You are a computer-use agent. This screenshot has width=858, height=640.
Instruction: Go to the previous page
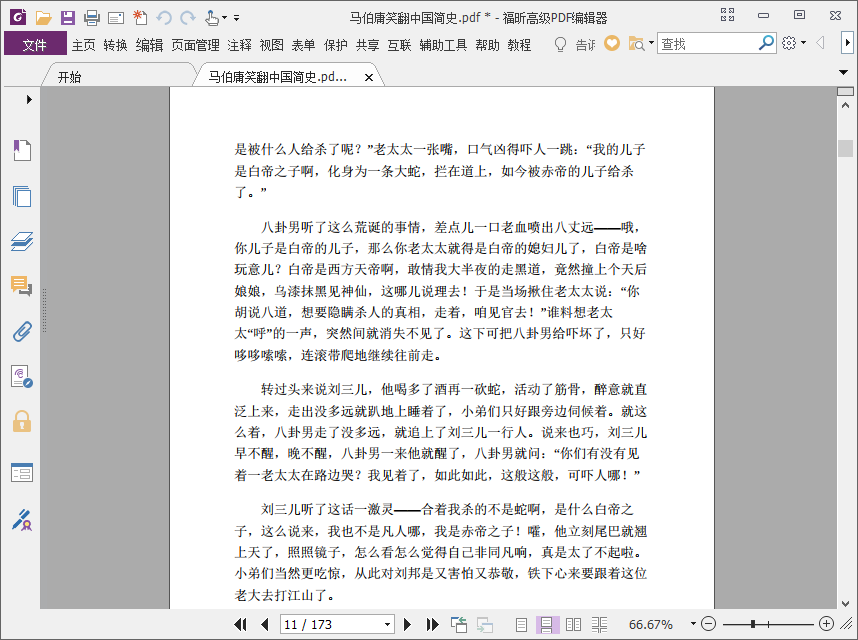[265, 624]
